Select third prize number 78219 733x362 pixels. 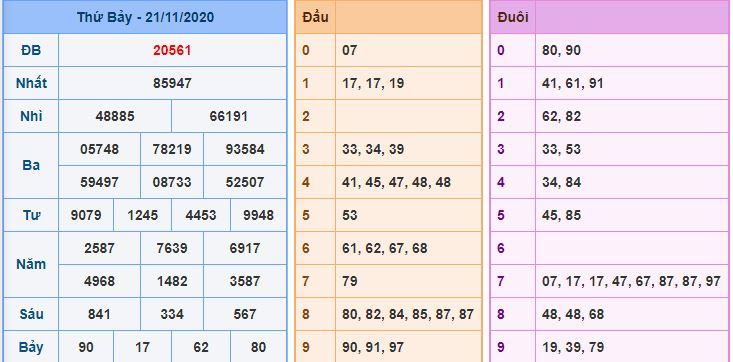[x=172, y=149]
